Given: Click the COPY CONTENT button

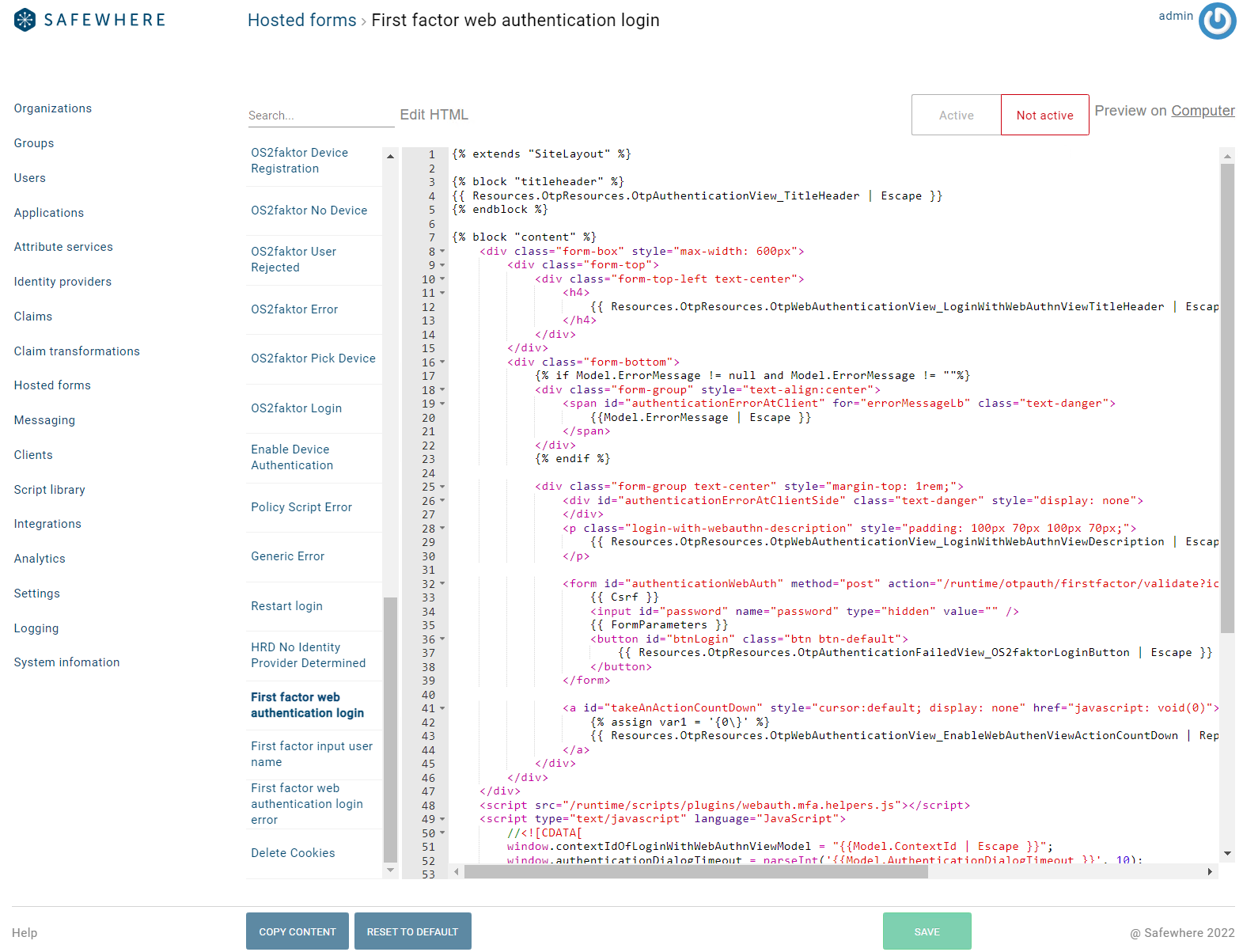Looking at the screenshot, I should (297, 931).
